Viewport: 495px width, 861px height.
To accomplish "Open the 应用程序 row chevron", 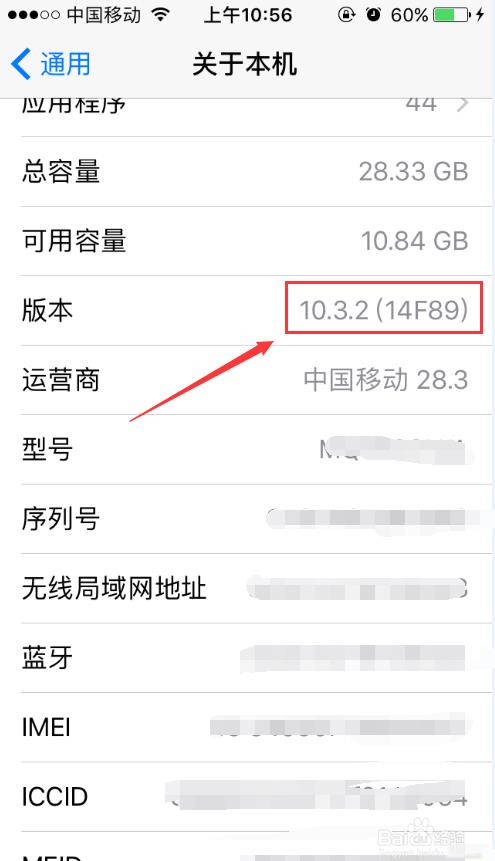I will tap(463, 103).
